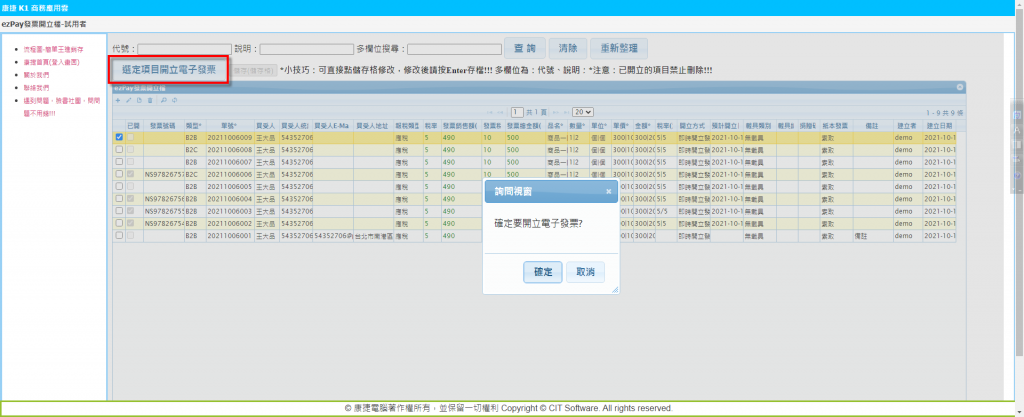Close the 詢問視窗 dialog with its X icon
This screenshot has width=1024, height=417.
(x=609, y=189)
